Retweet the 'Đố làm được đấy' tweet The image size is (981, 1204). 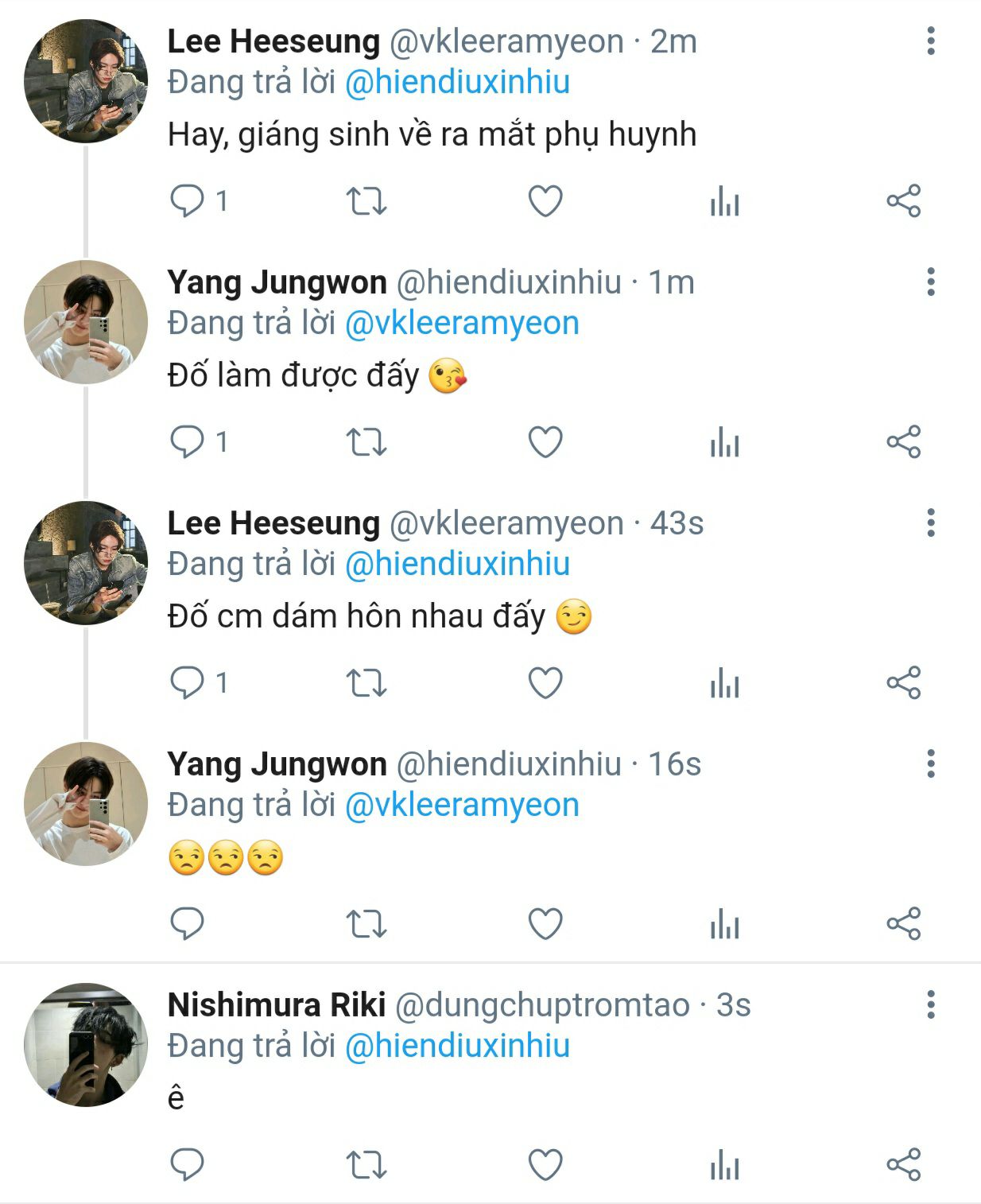366,442
